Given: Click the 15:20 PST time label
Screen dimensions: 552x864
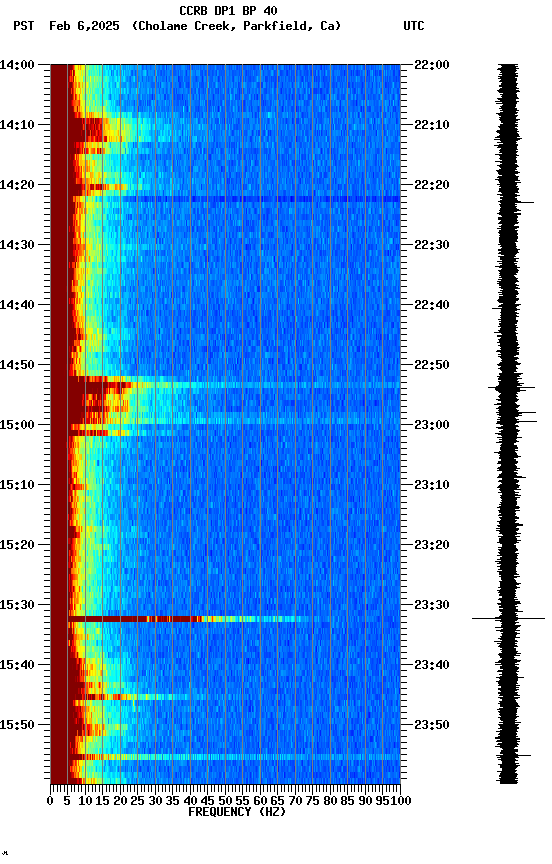Looking at the screenshot, I should click(x=17, y=546).
